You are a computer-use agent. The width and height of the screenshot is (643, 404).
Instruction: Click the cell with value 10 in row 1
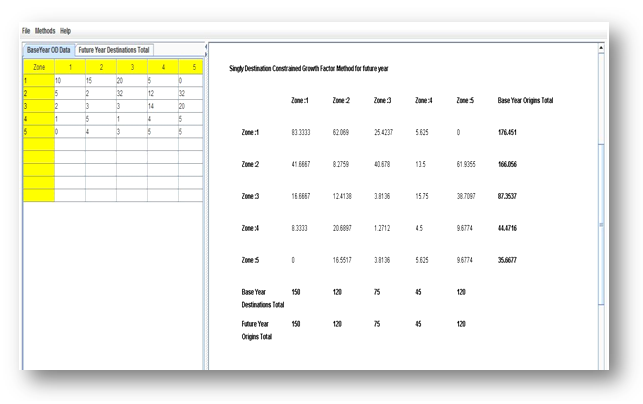pos(68,79)
